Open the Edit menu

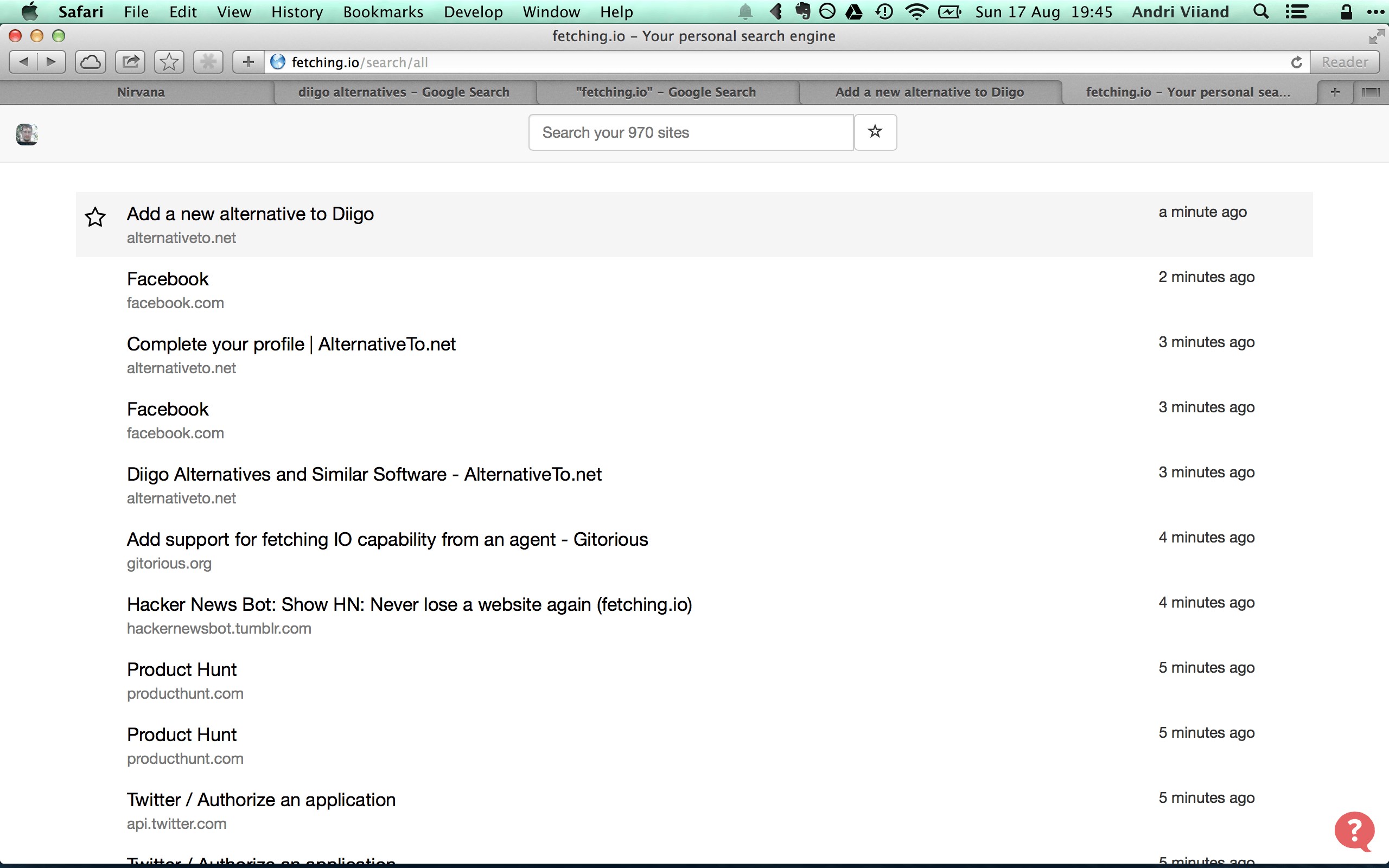183,11
